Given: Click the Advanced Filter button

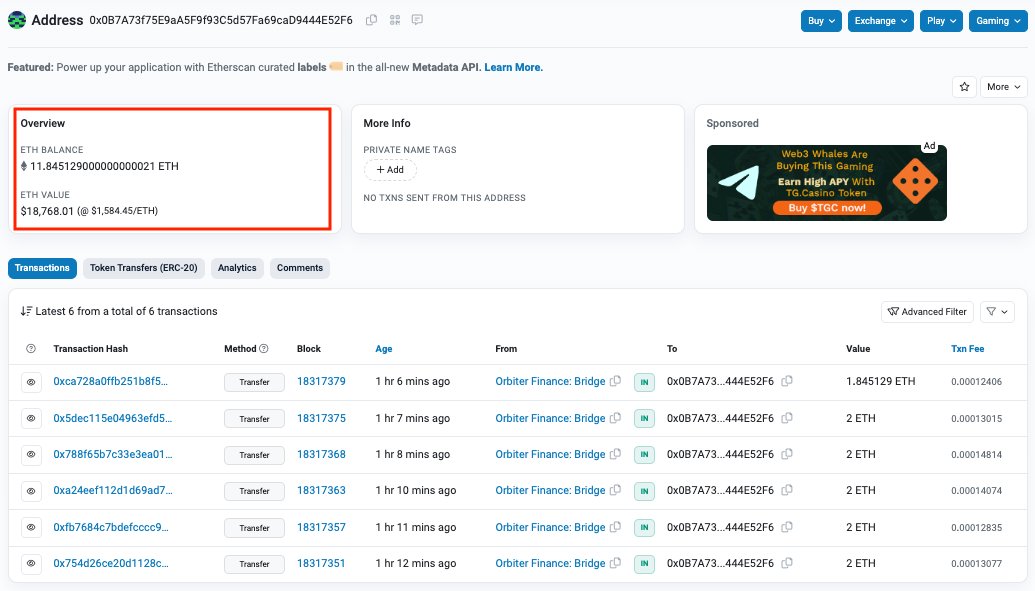Looking at the screenshot, I should click(927, 312).
